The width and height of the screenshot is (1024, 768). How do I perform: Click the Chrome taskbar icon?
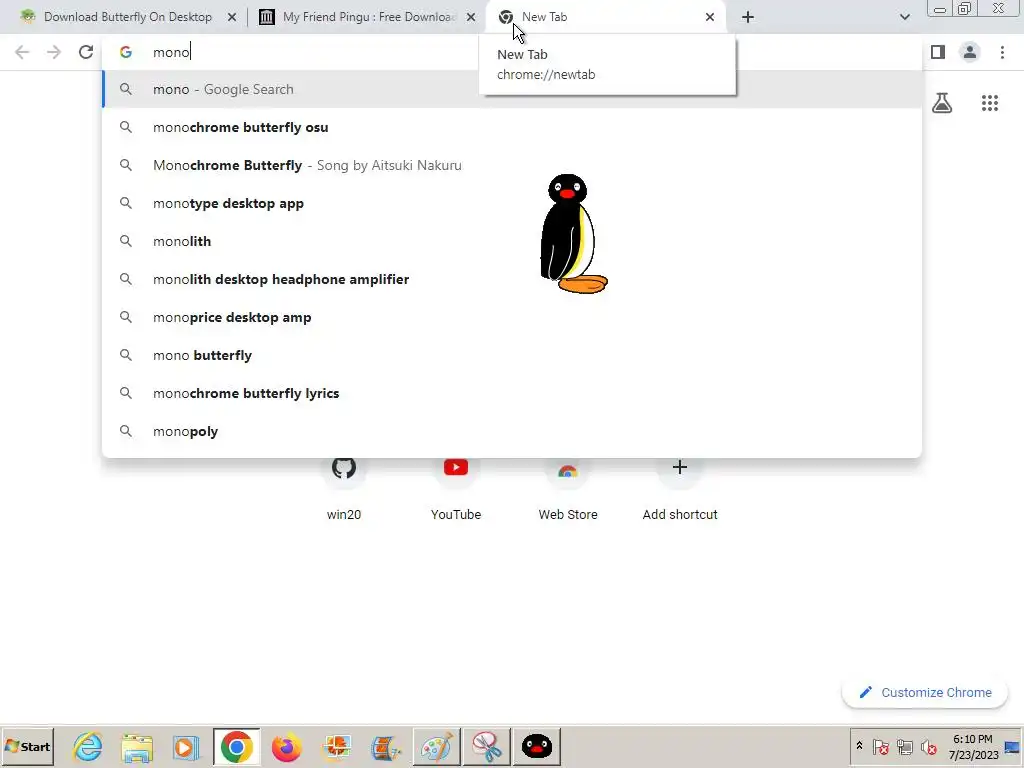pos(236,746)
